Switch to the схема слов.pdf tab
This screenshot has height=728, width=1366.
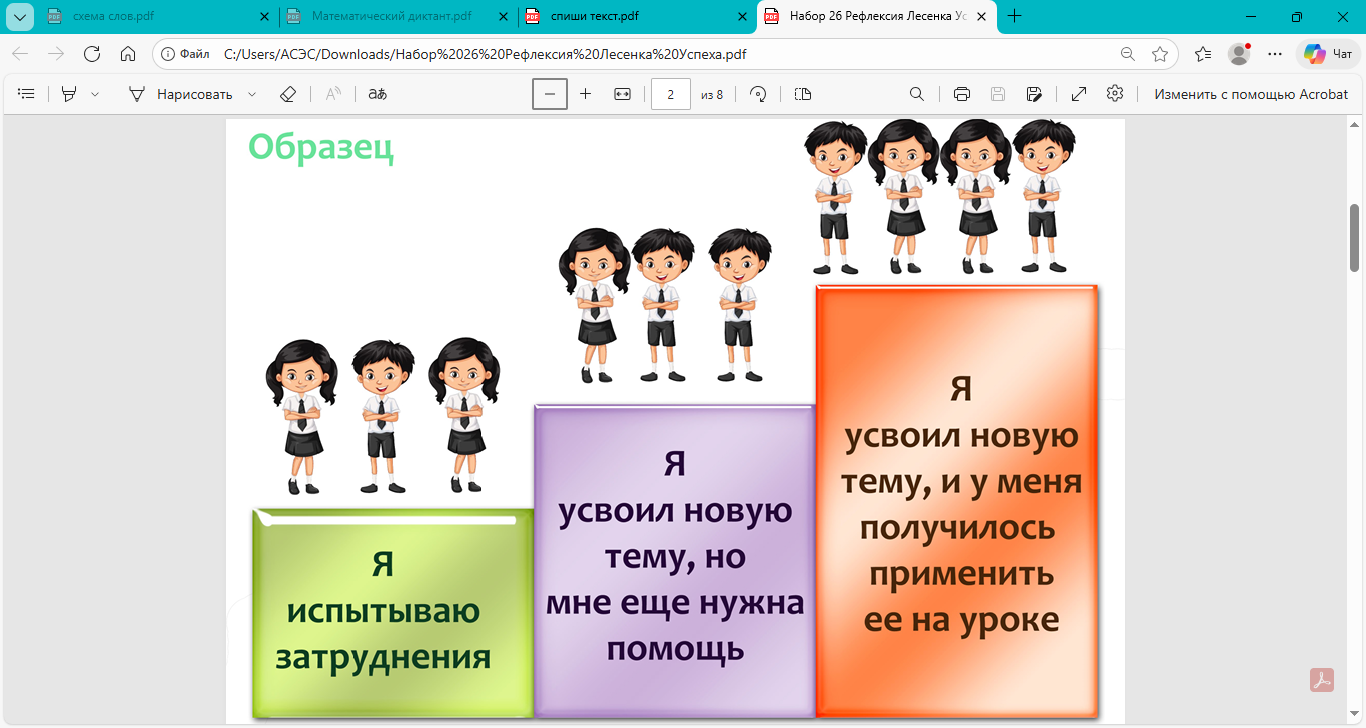[160, 16]
